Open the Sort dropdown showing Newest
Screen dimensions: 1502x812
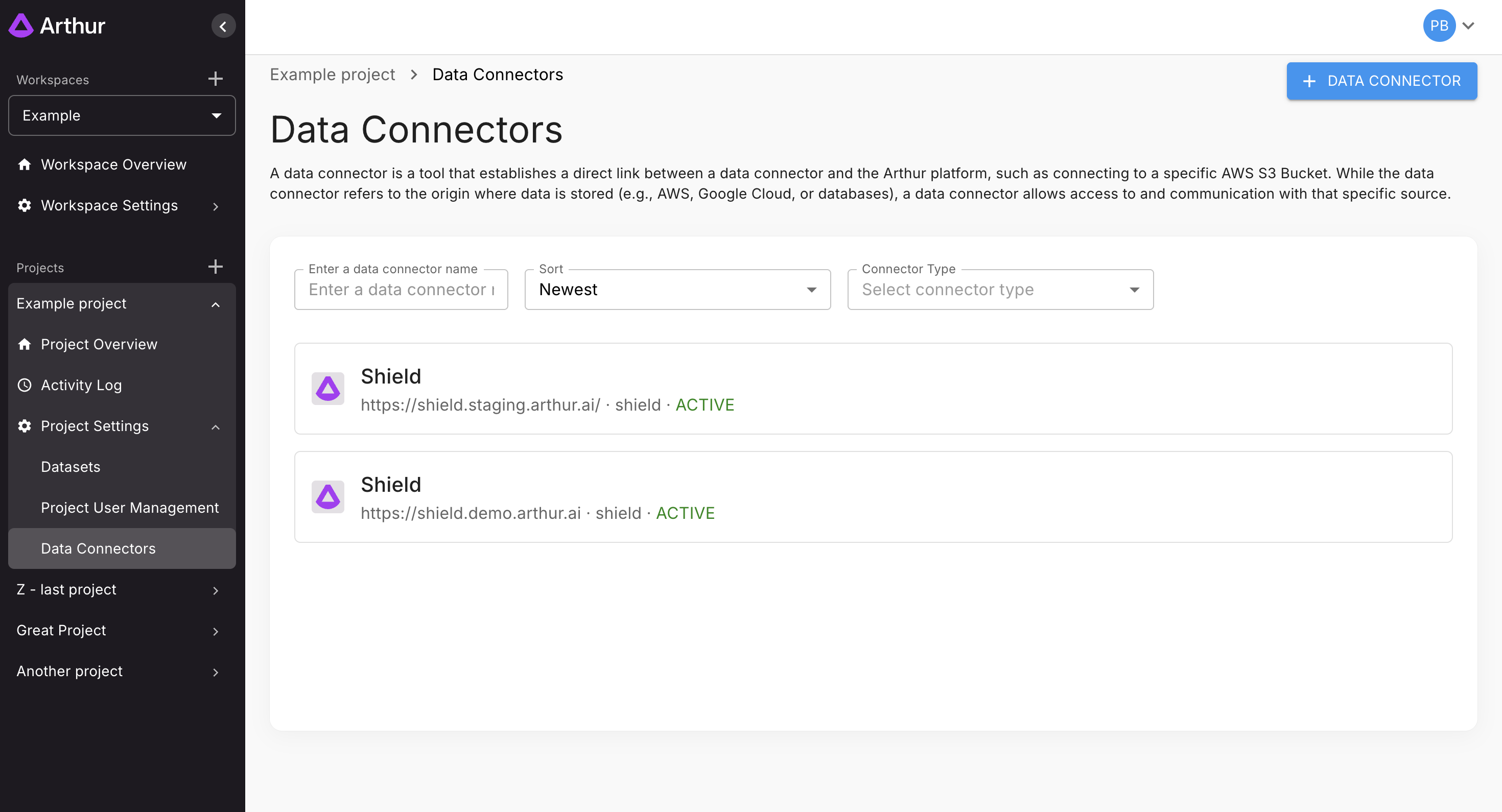click(x=677, y=290)
